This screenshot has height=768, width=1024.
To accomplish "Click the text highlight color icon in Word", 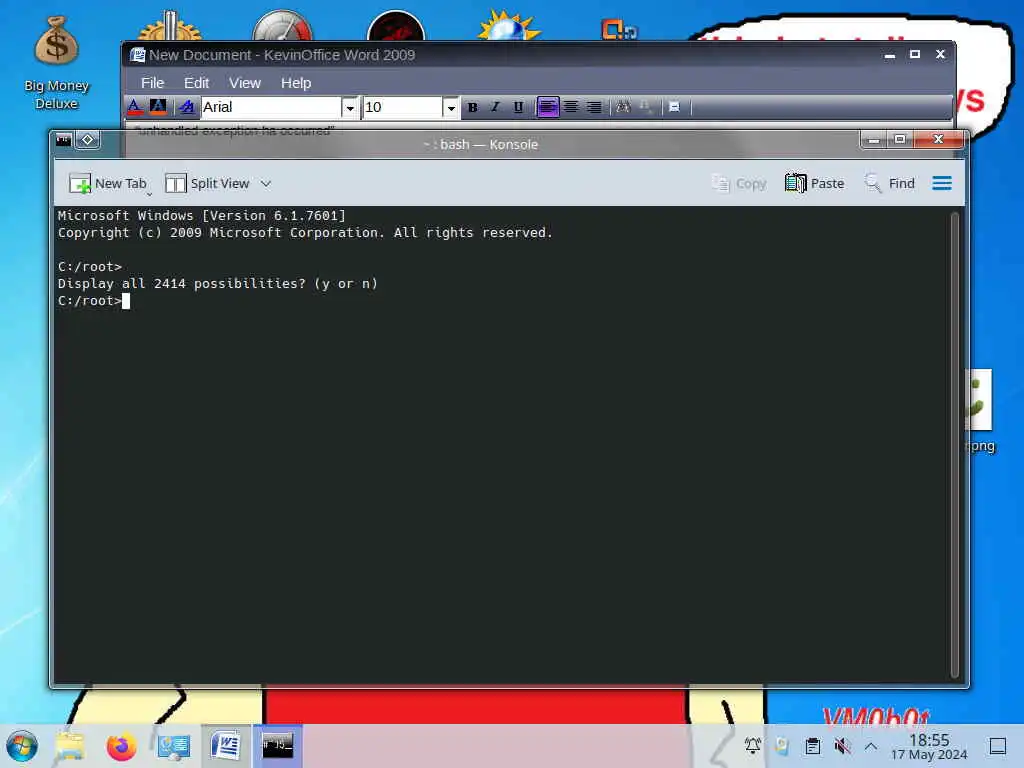I will pyautogui.click(x=158, y=107).
